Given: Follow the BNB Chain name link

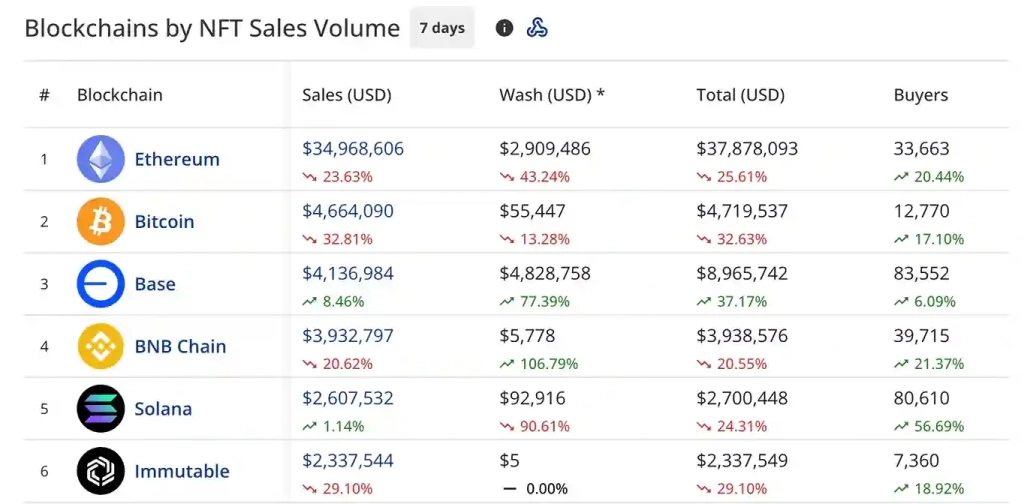Looking at the screenshot, I should [180, 347].
